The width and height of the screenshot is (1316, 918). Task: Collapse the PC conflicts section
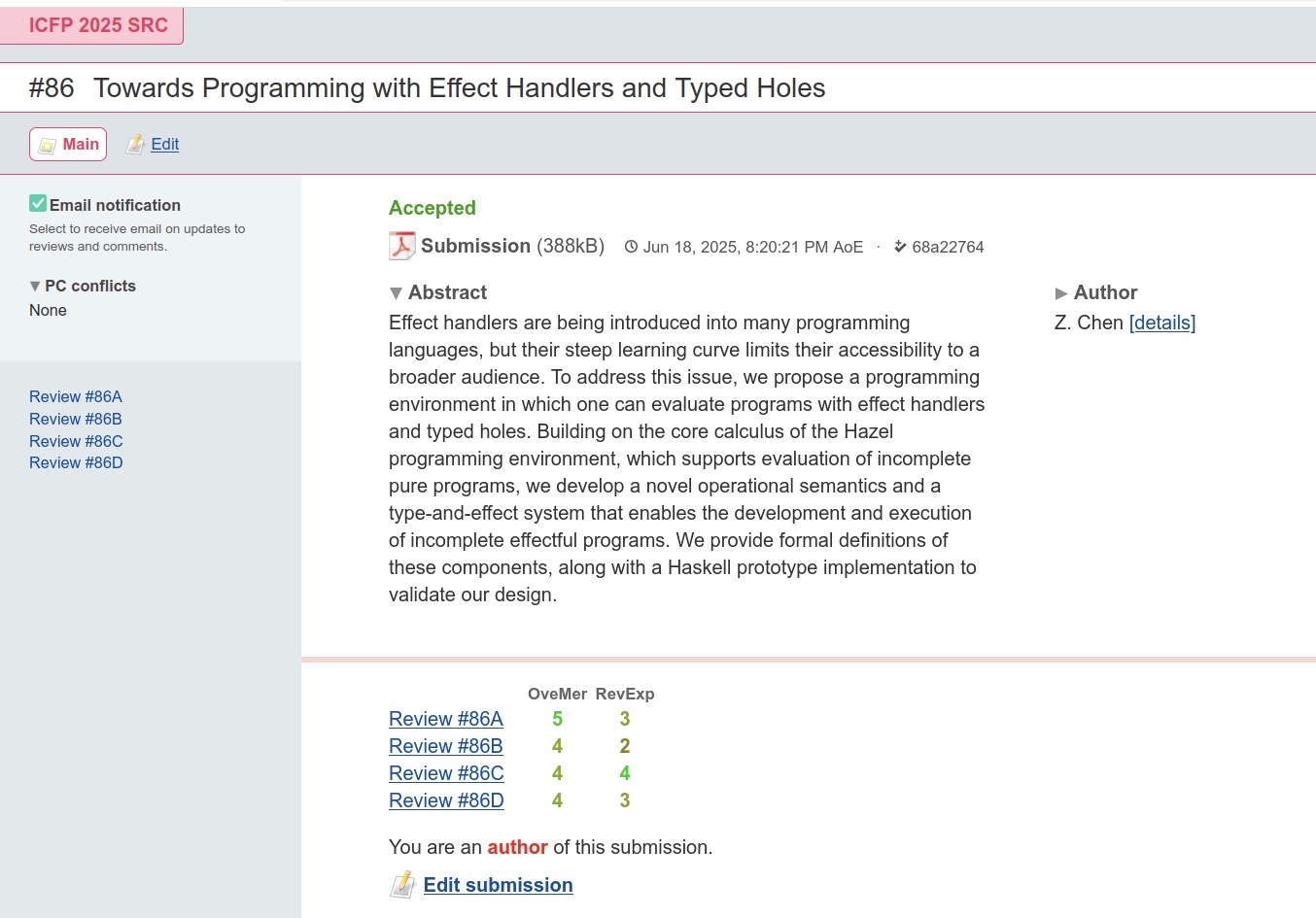point(35,286)
